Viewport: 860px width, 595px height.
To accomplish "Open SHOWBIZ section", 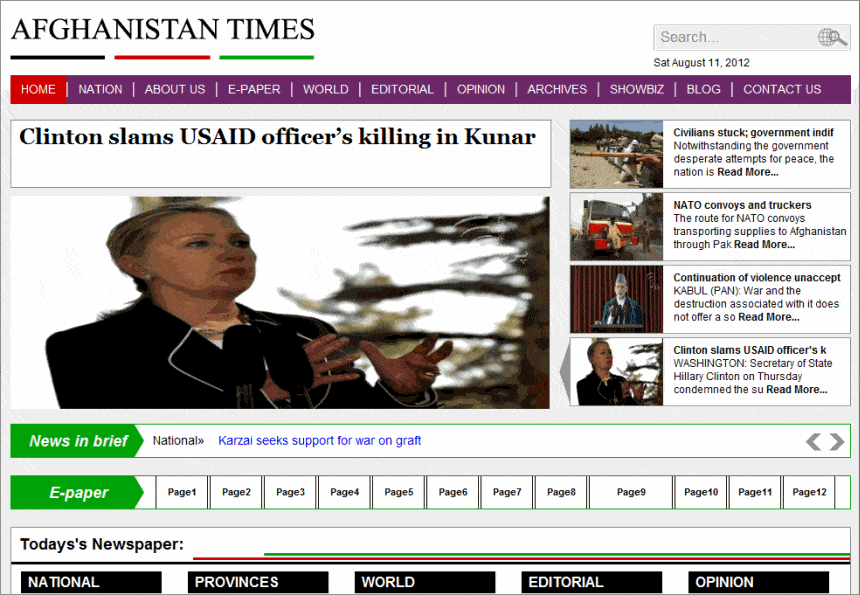I will pyautogui.click(x=637, y=89).
